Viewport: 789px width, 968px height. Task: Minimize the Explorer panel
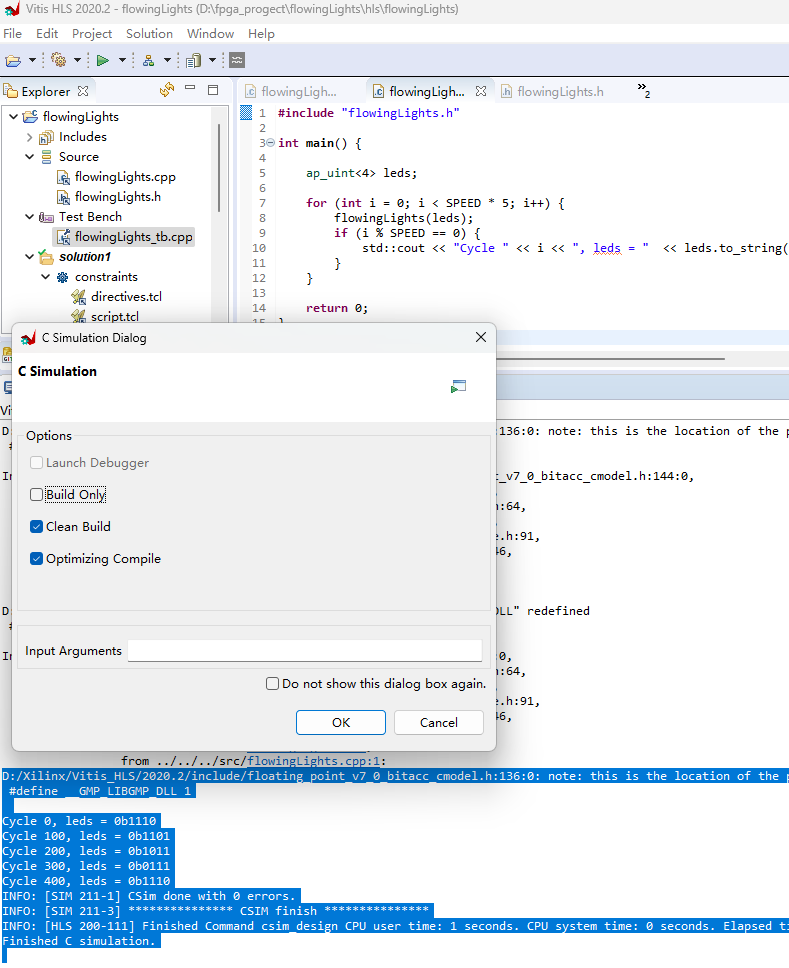(x=190, y=89)
